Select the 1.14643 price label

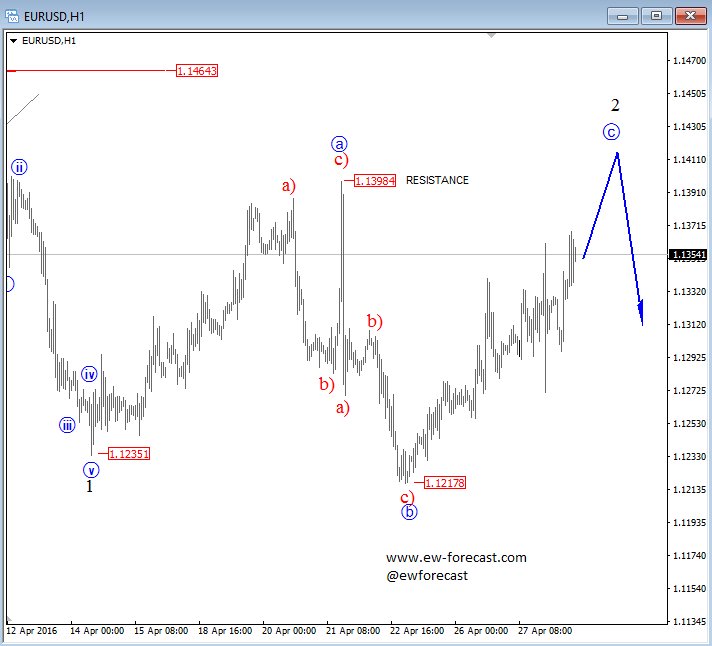(x=197, y=71)
